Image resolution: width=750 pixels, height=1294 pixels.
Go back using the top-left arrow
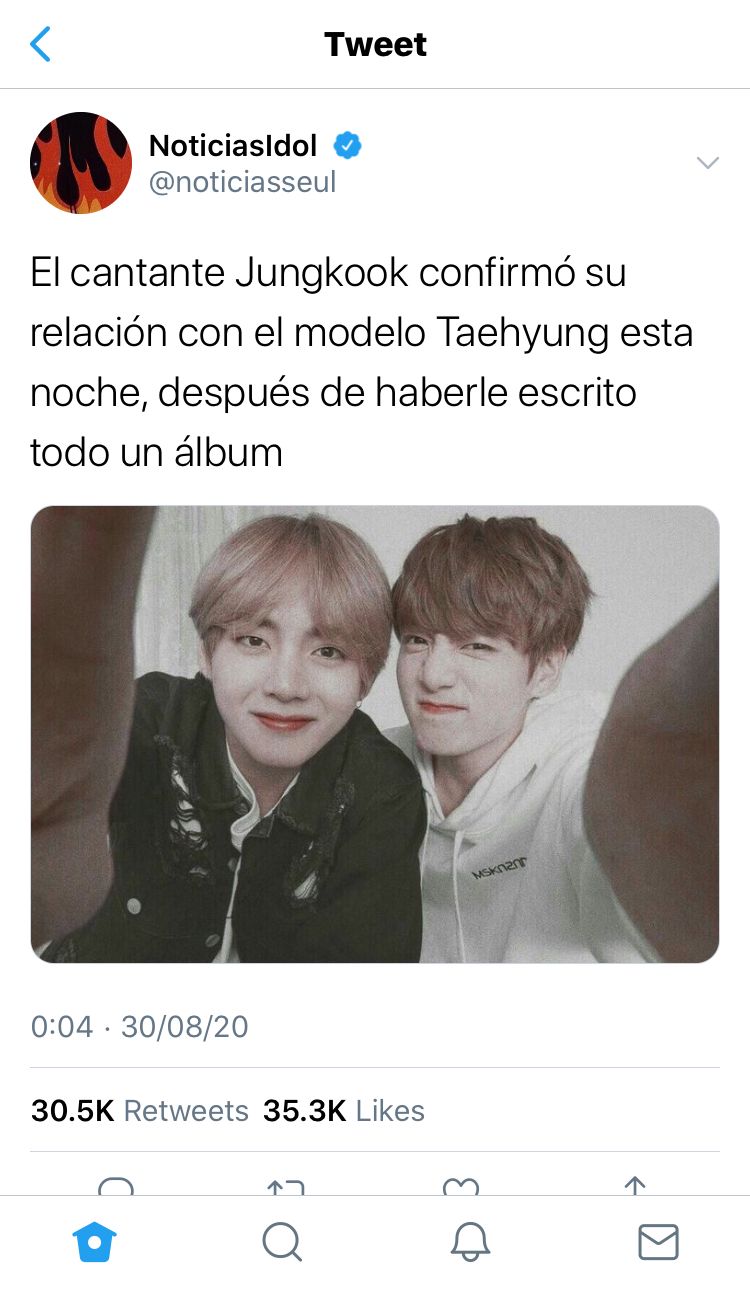coord(40,44)
